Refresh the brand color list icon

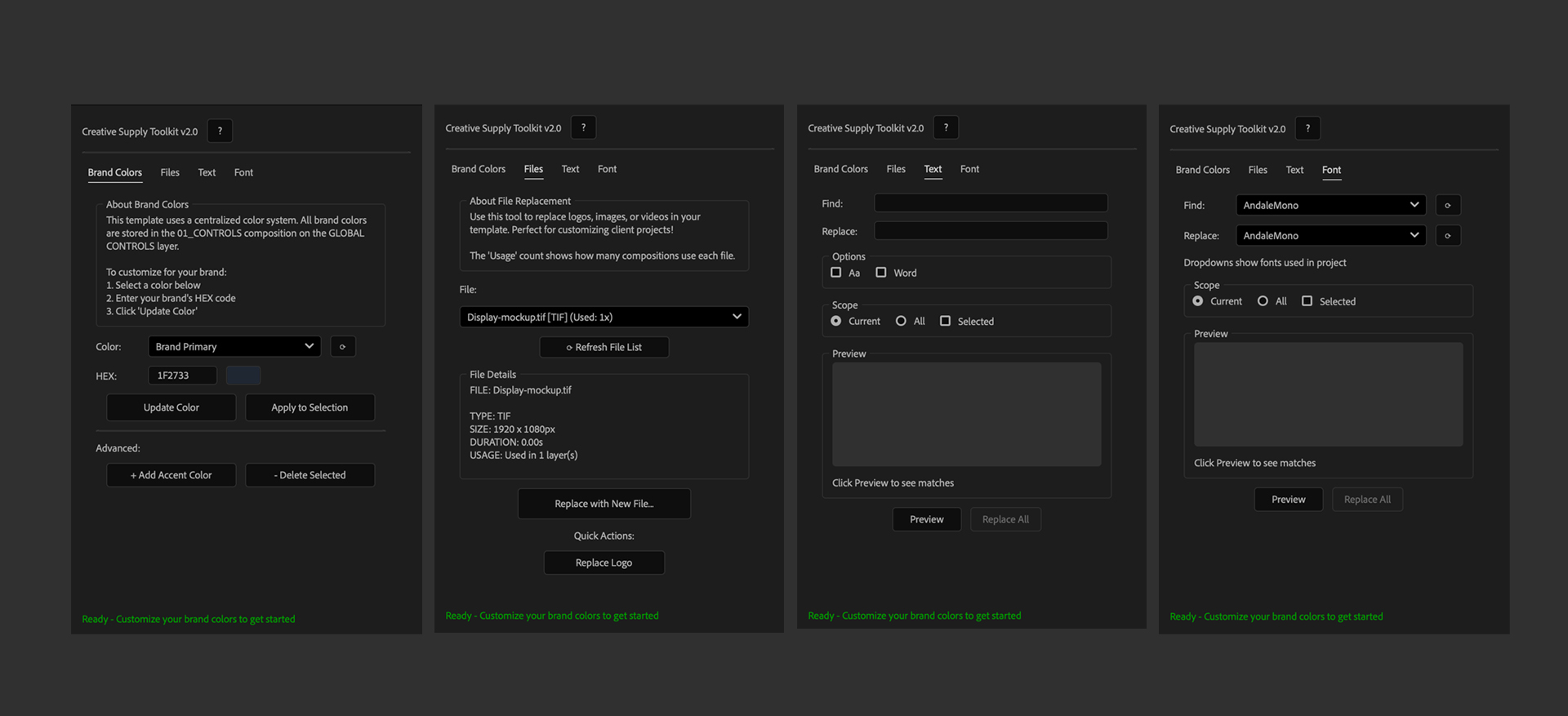342,346
